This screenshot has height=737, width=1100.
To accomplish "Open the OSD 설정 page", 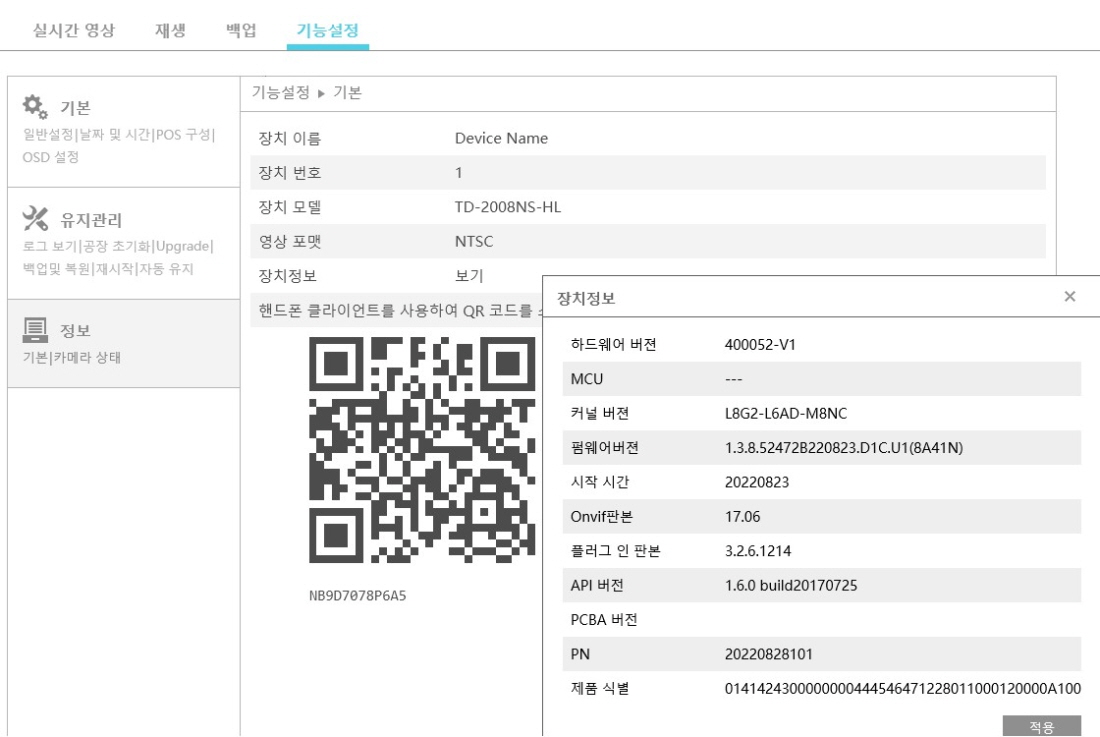I will click(x=50, y=157).
